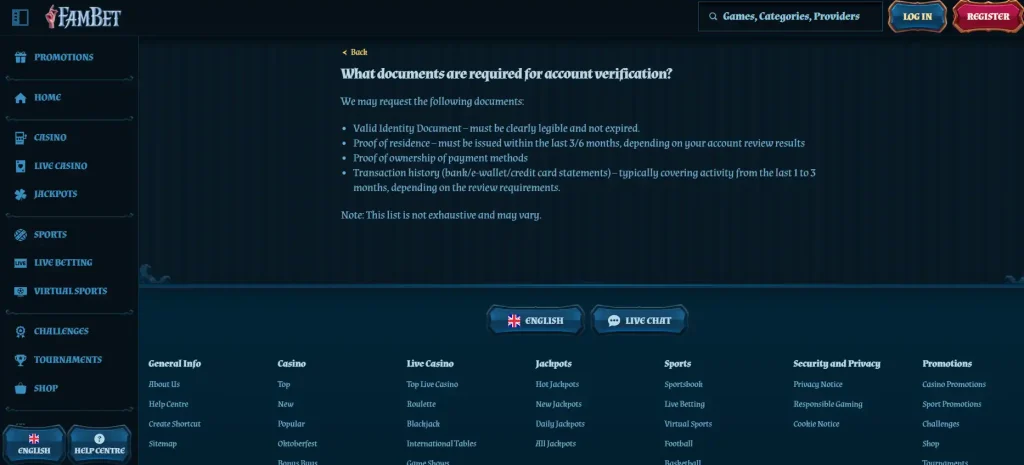Image resolution: width=1024 pixels, height=465 pixels.
Task: Open Create Shortcut footer link
Action: [x=174, y=424]
